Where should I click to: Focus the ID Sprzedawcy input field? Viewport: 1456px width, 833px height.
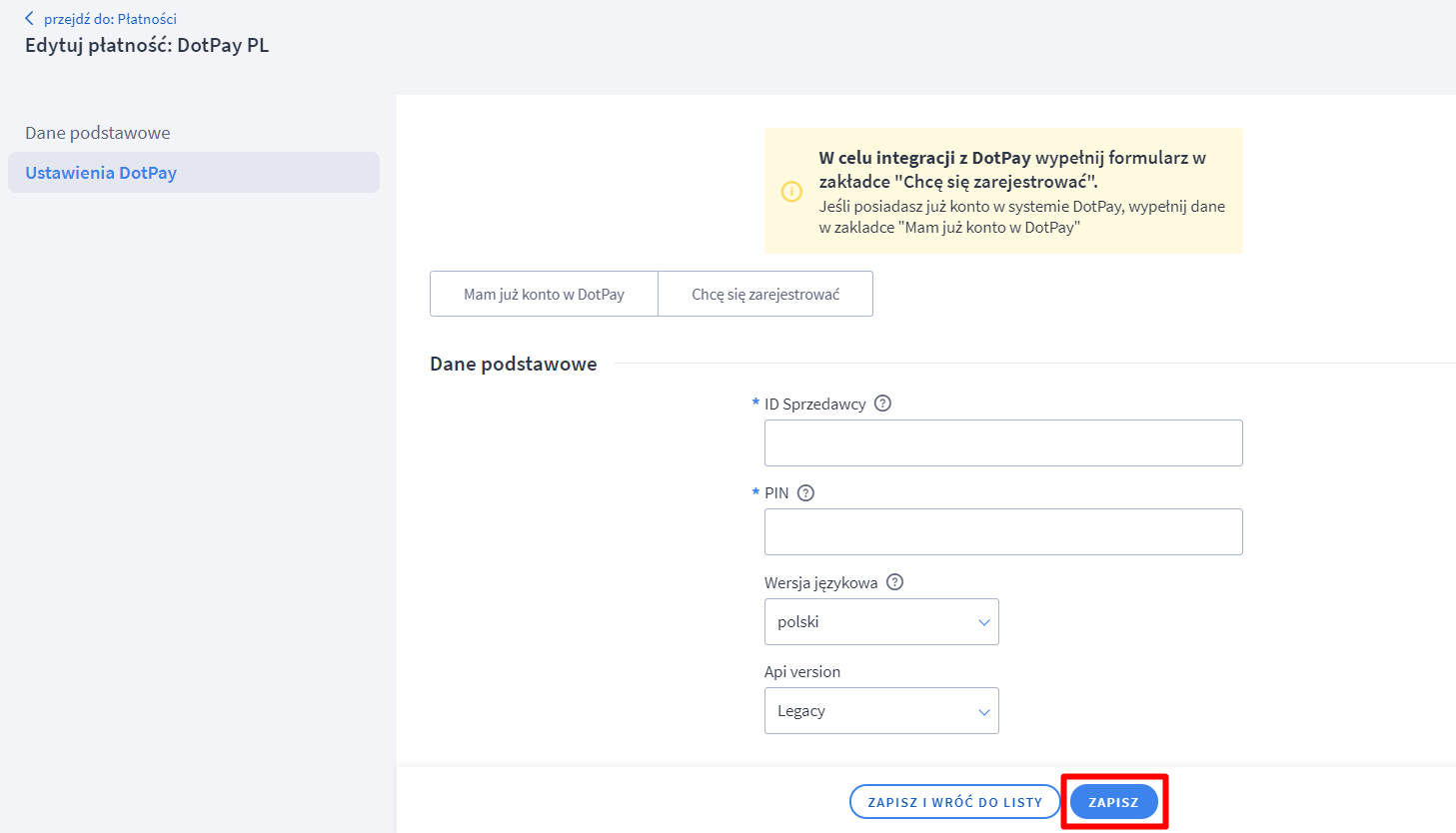[x=1003, y=442]
